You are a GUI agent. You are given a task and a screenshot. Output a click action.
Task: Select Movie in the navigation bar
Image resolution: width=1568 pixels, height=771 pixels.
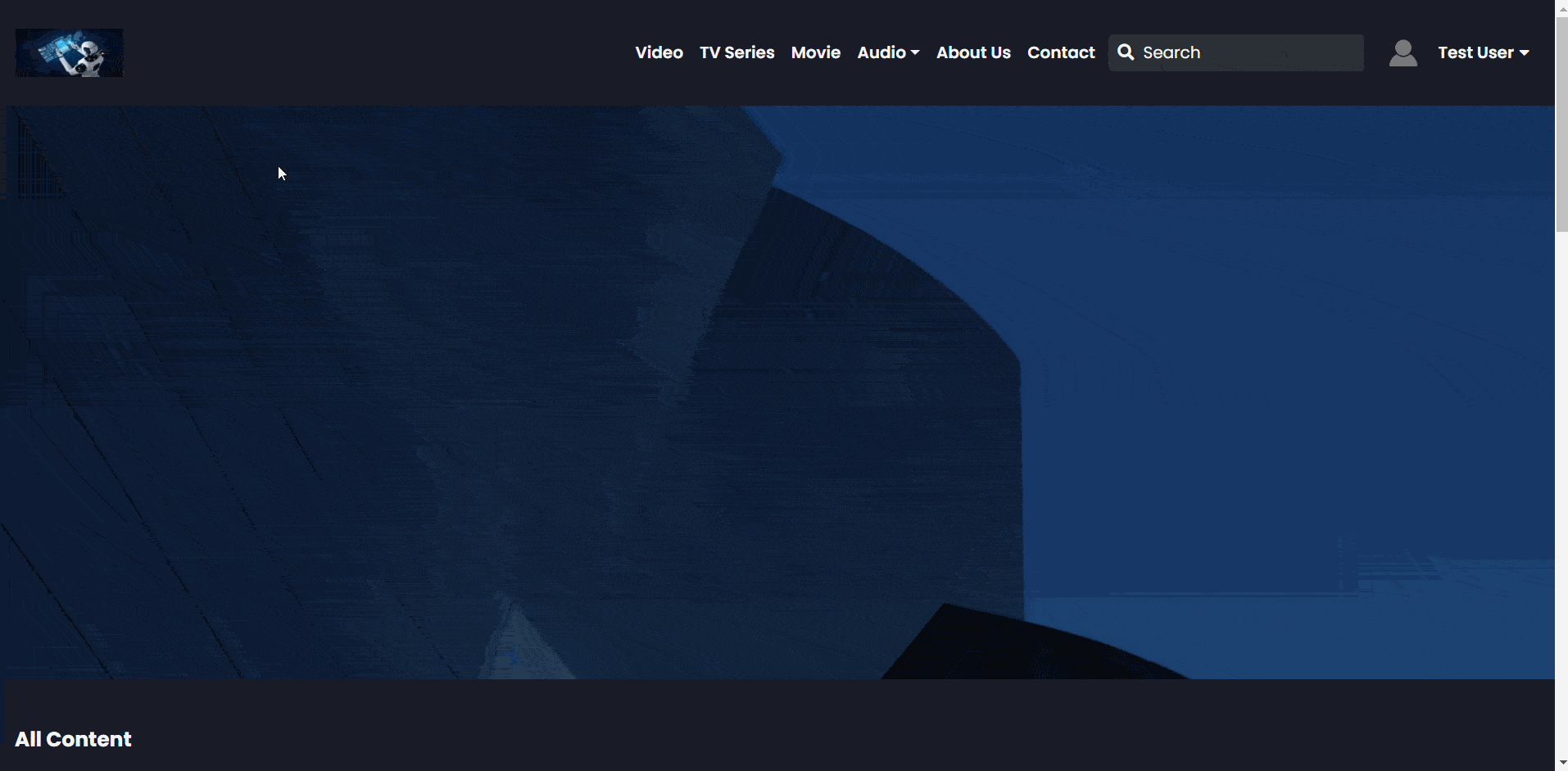(815, 52)
